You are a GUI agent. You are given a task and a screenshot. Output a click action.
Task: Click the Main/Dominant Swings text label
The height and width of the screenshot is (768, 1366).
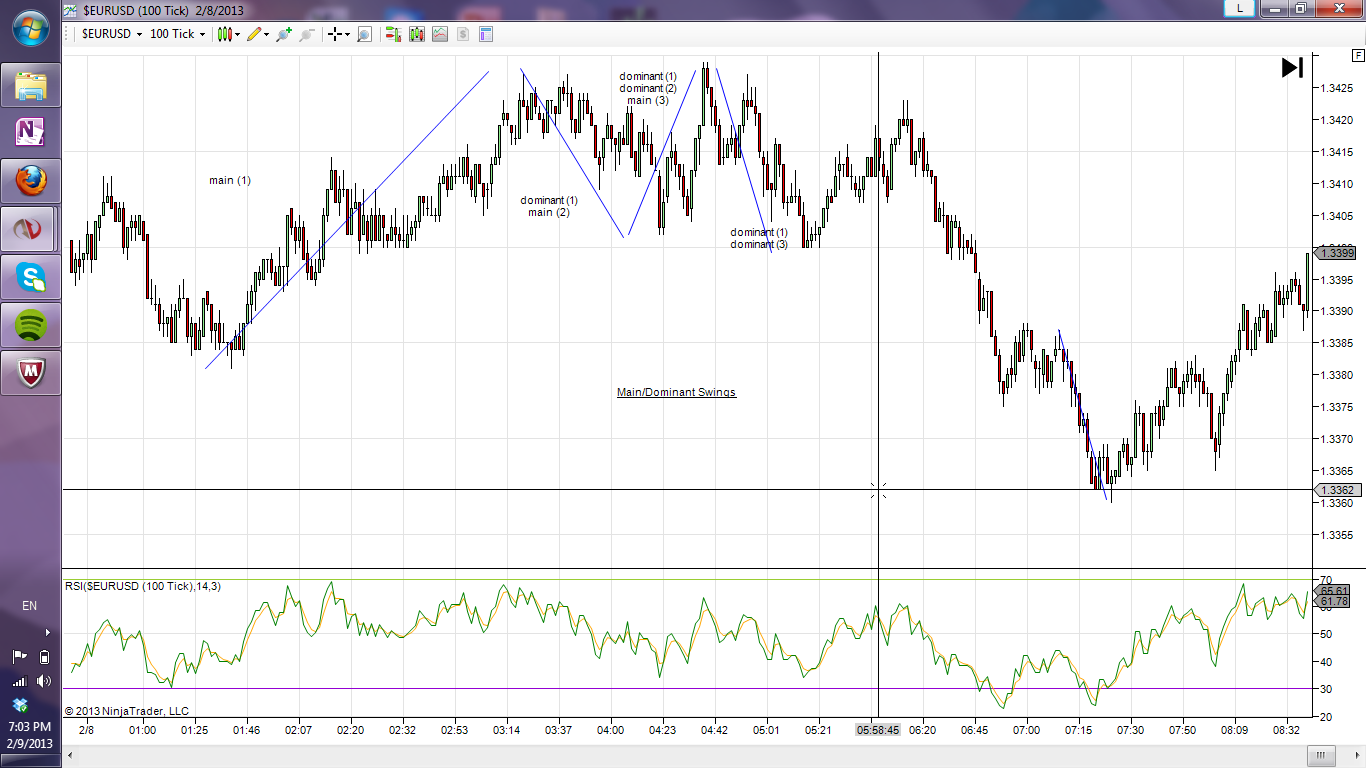pyautogui.click(x=676, y=392)
